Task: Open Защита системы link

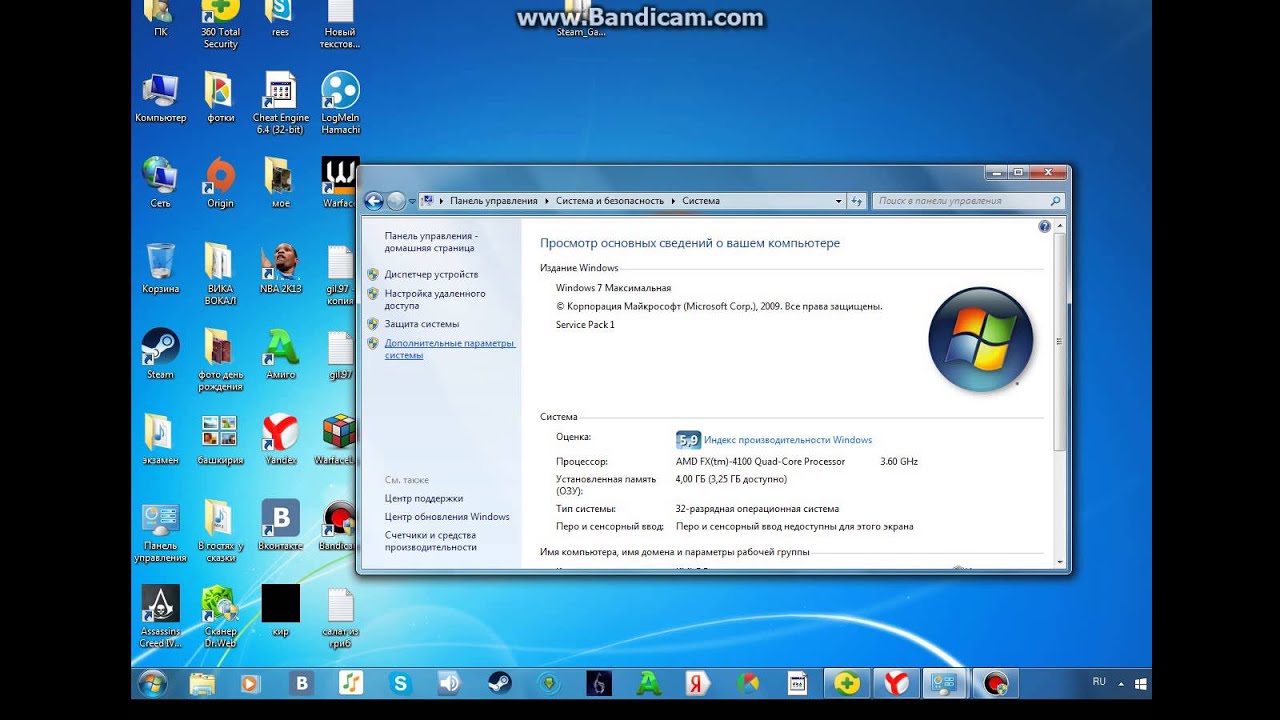Action: point(422,324)
